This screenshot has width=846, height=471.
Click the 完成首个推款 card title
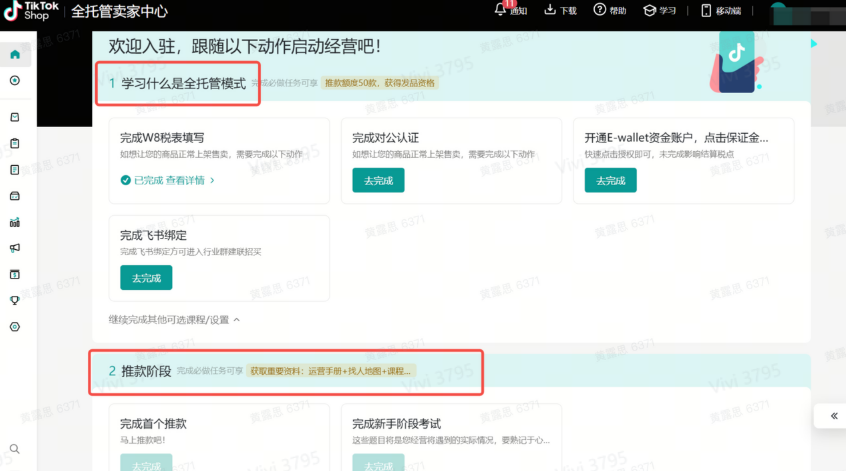point(153,424)
